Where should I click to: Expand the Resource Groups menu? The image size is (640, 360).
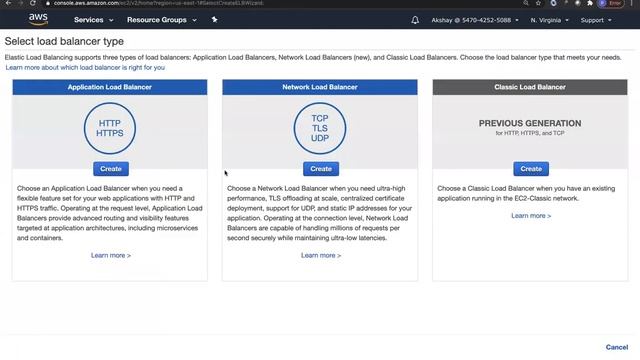pyautogui.click(x=162, y=20)
